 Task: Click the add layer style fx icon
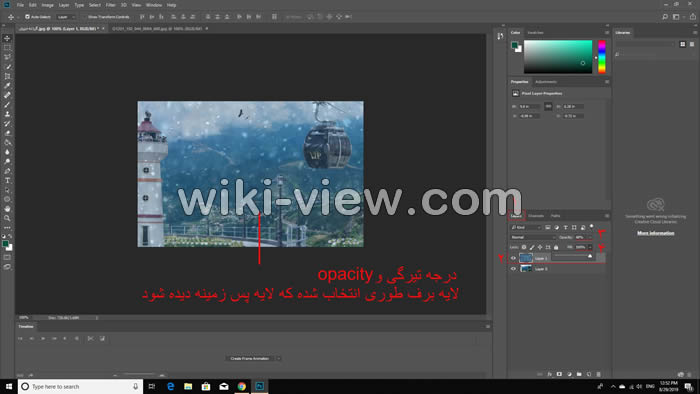click(550, 374)
